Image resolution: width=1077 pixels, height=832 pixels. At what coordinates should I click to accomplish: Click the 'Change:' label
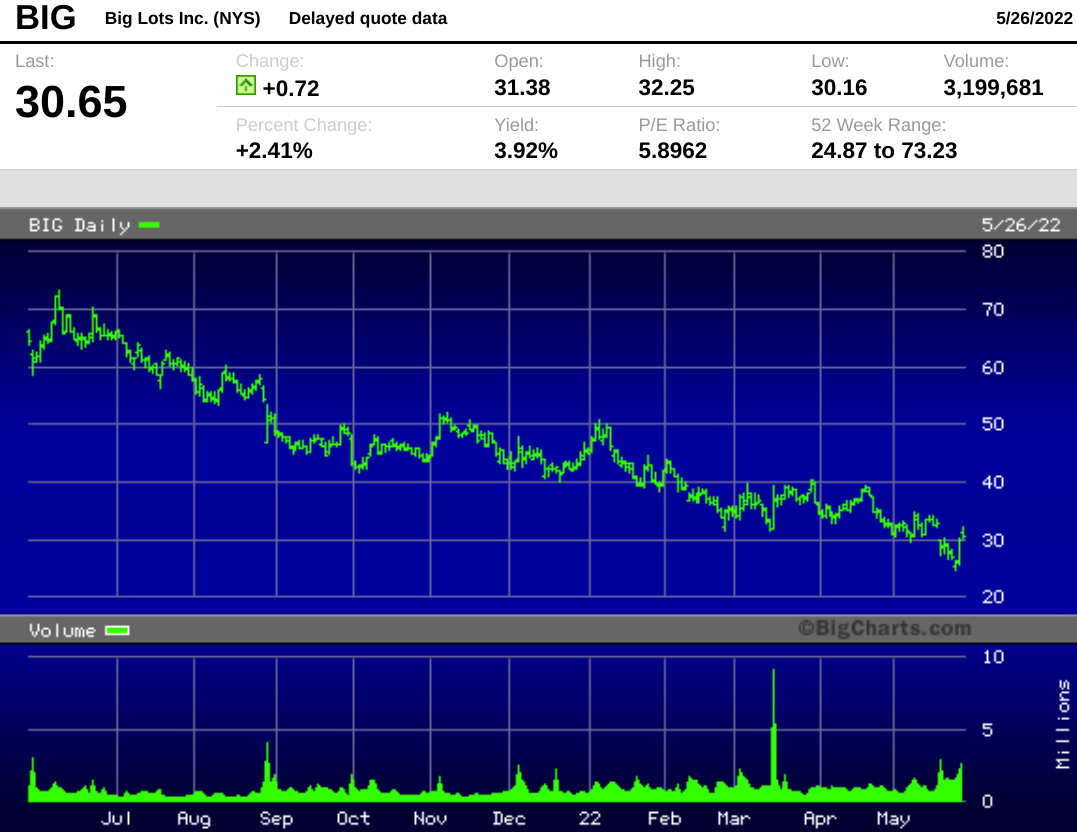tap(269, 61)
